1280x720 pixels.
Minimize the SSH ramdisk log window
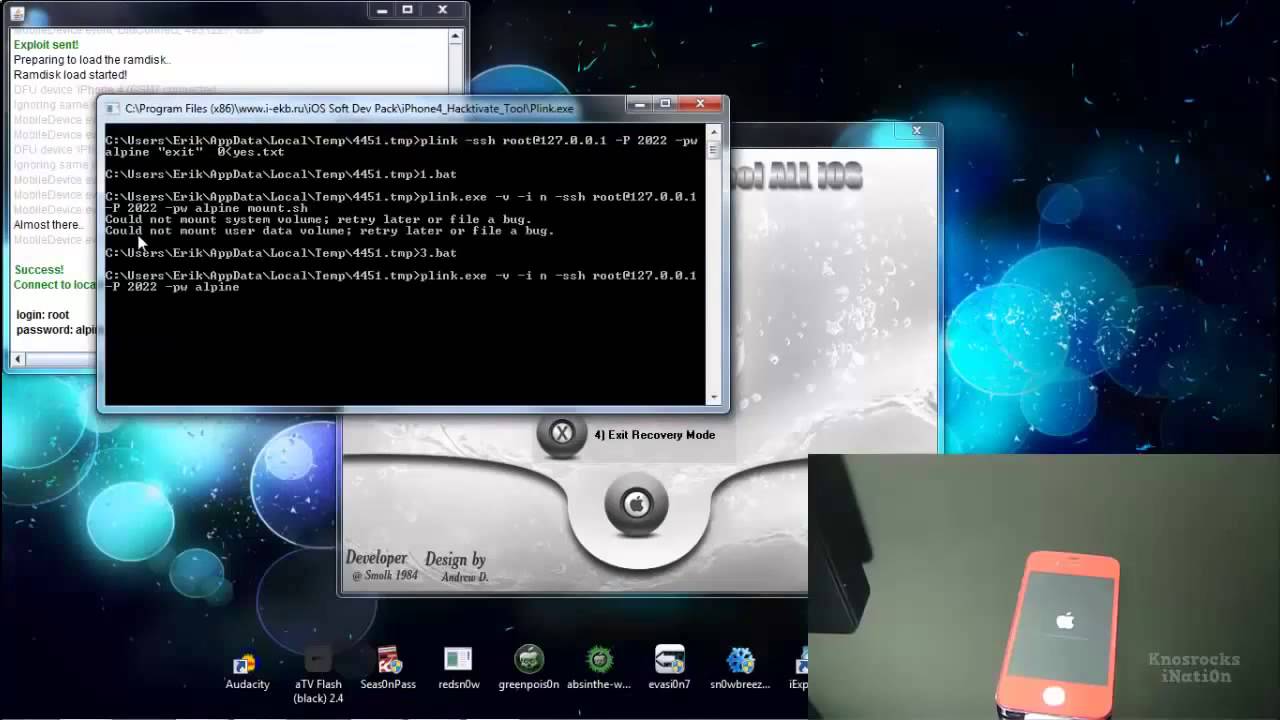coord(382,9)
